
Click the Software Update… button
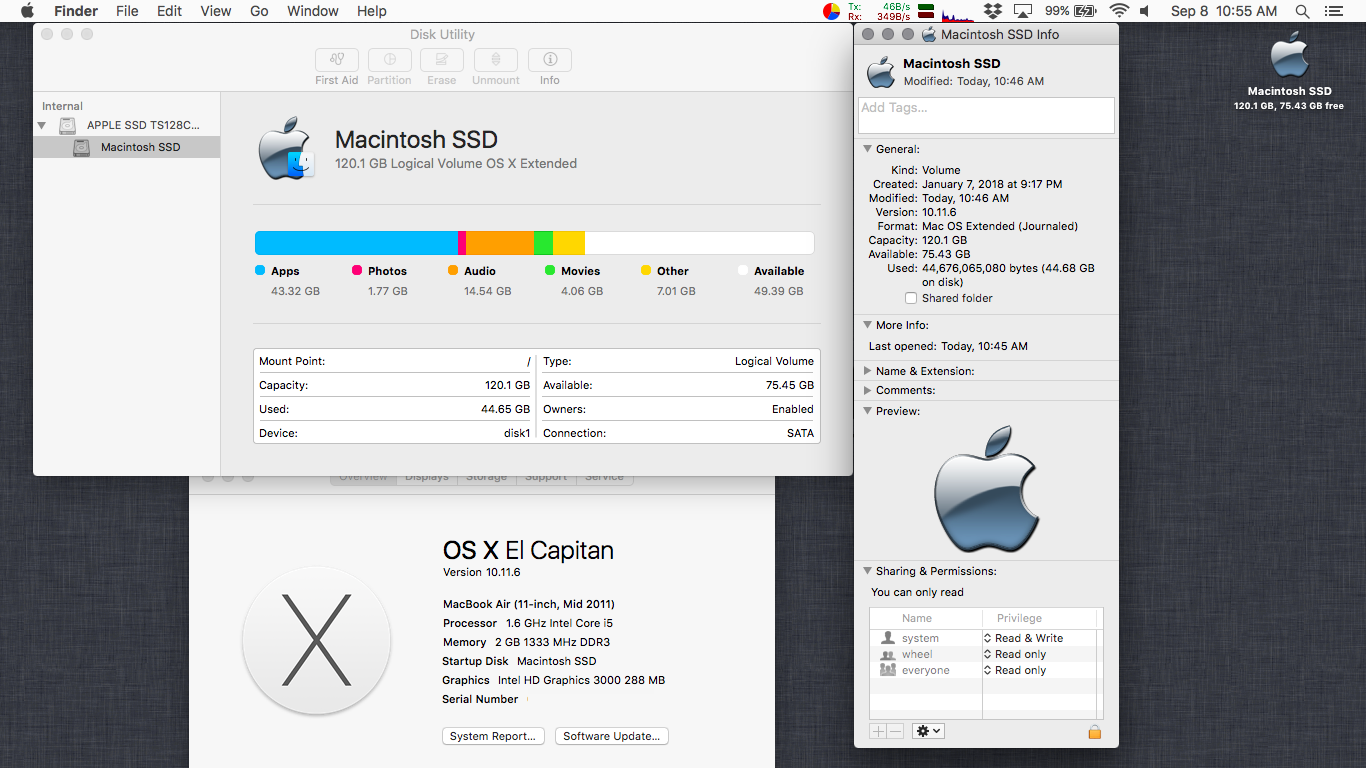[x=611, y=736]
